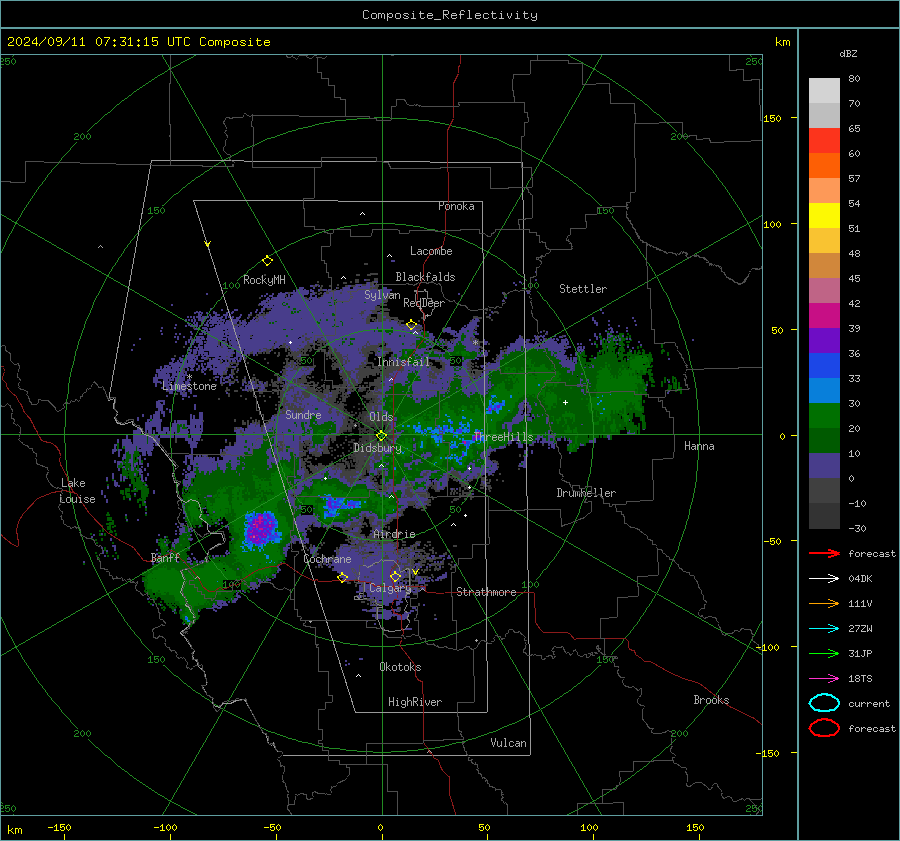Click the Blackfalds town label
Screen dimensions: 900x841
point(425,277)
